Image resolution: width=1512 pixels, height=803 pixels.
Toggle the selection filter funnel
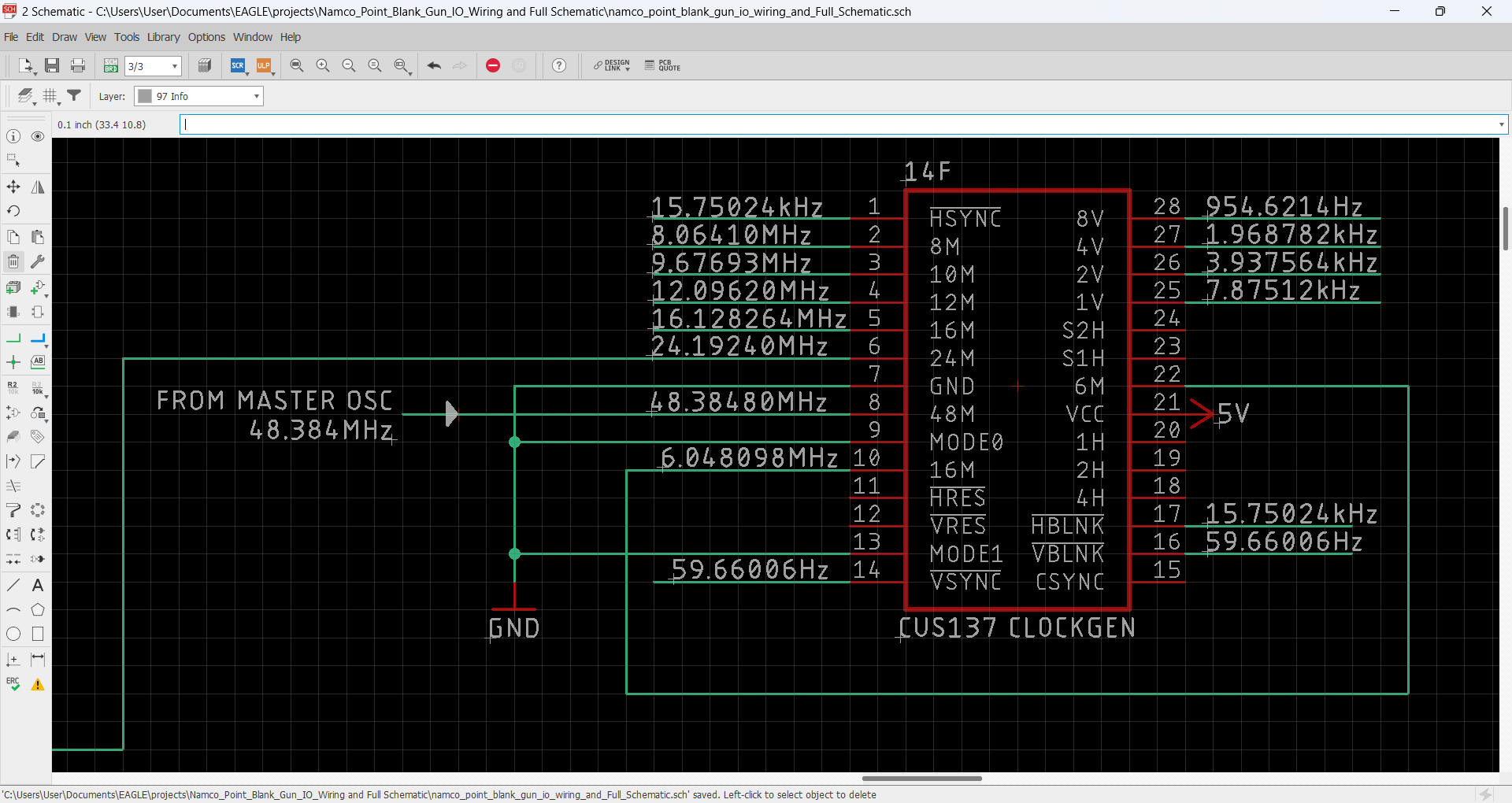(x=74, y=96)
